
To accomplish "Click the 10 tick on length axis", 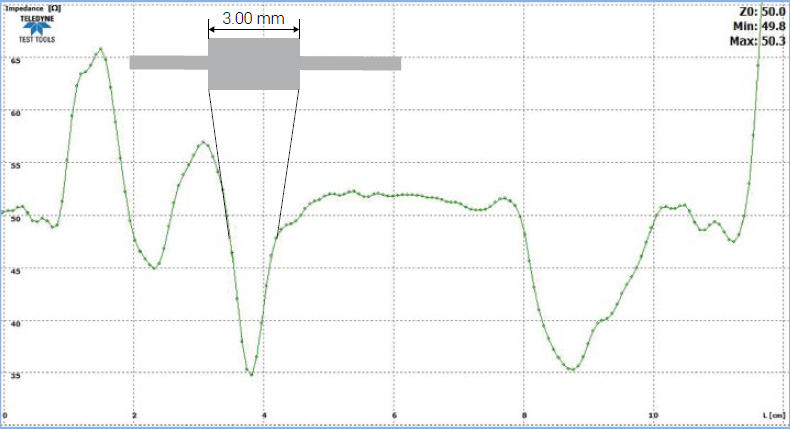I will point(653,414).
